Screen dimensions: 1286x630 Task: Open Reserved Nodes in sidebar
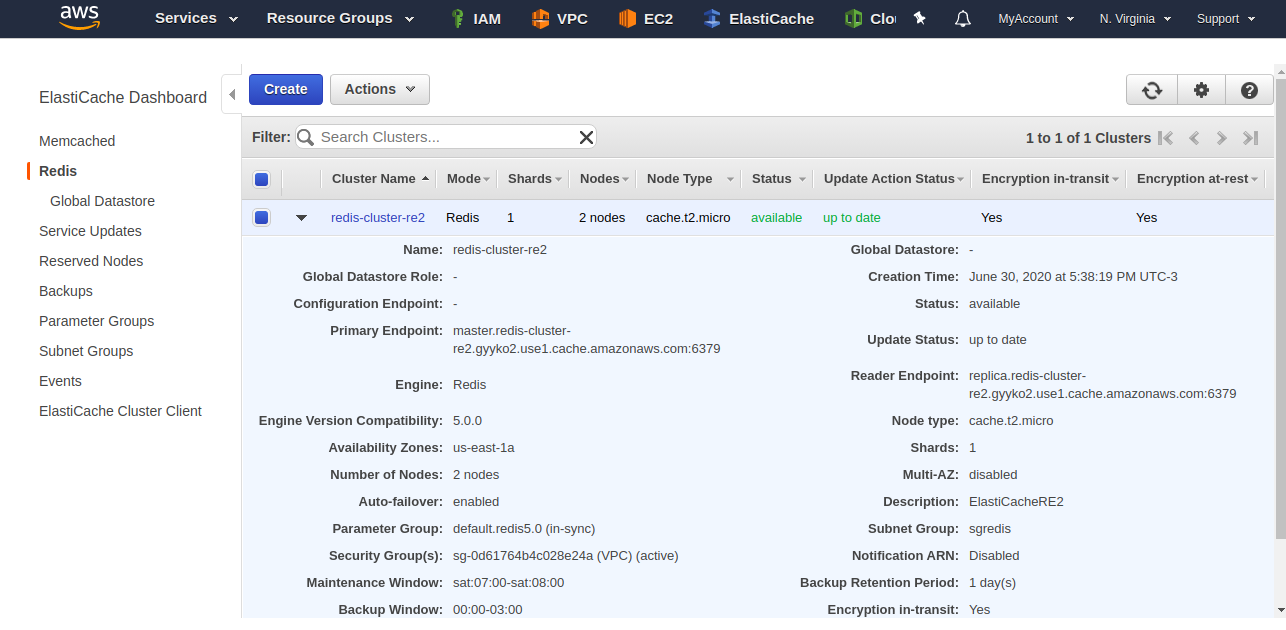click(91, 261)
